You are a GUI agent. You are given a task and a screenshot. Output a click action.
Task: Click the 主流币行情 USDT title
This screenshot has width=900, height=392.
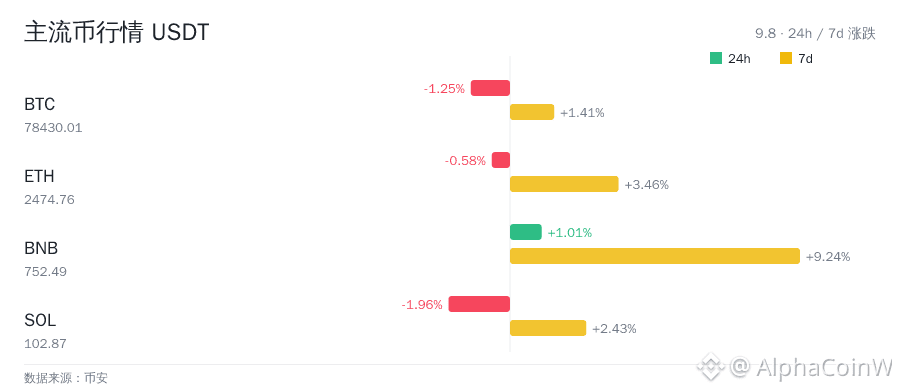click(x=117, y=33)
